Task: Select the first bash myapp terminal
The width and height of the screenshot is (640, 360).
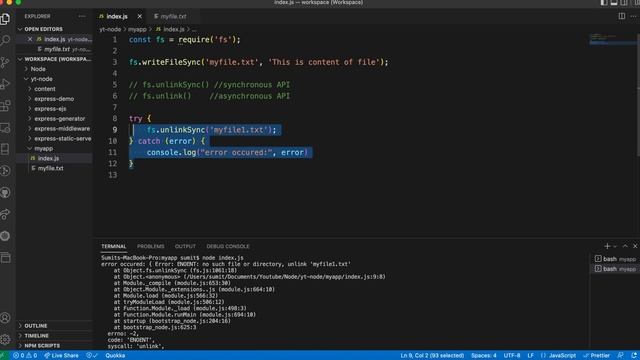Action: tap(615, 259)
